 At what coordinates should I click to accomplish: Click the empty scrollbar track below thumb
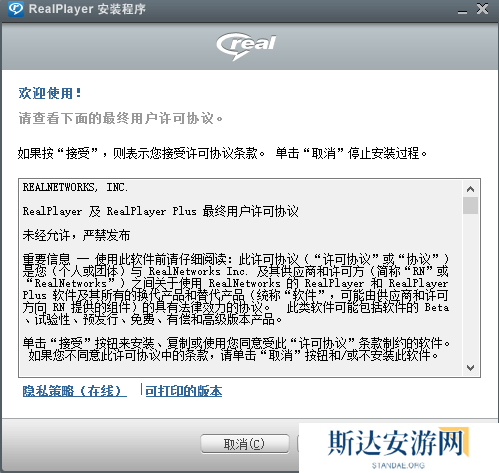[470, 287]
